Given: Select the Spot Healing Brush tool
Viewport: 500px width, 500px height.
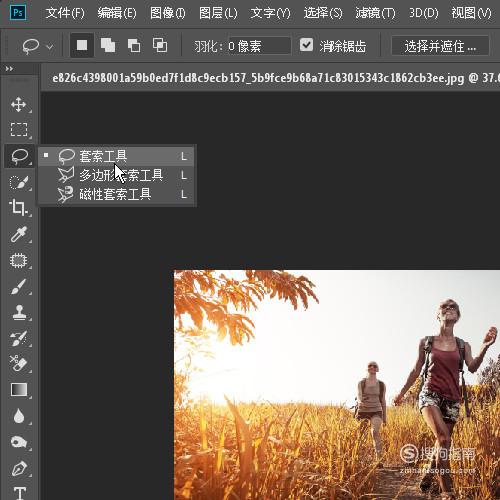Looking at the screenshot, I should tap(19, 260).
